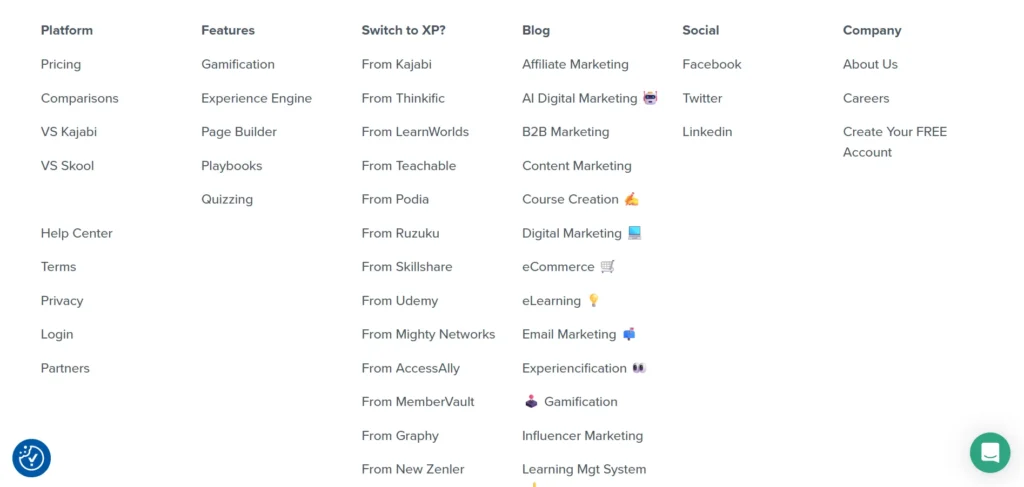
Task: Click the blue accessibility checkmark badge icon
Action: coord(31,458)
